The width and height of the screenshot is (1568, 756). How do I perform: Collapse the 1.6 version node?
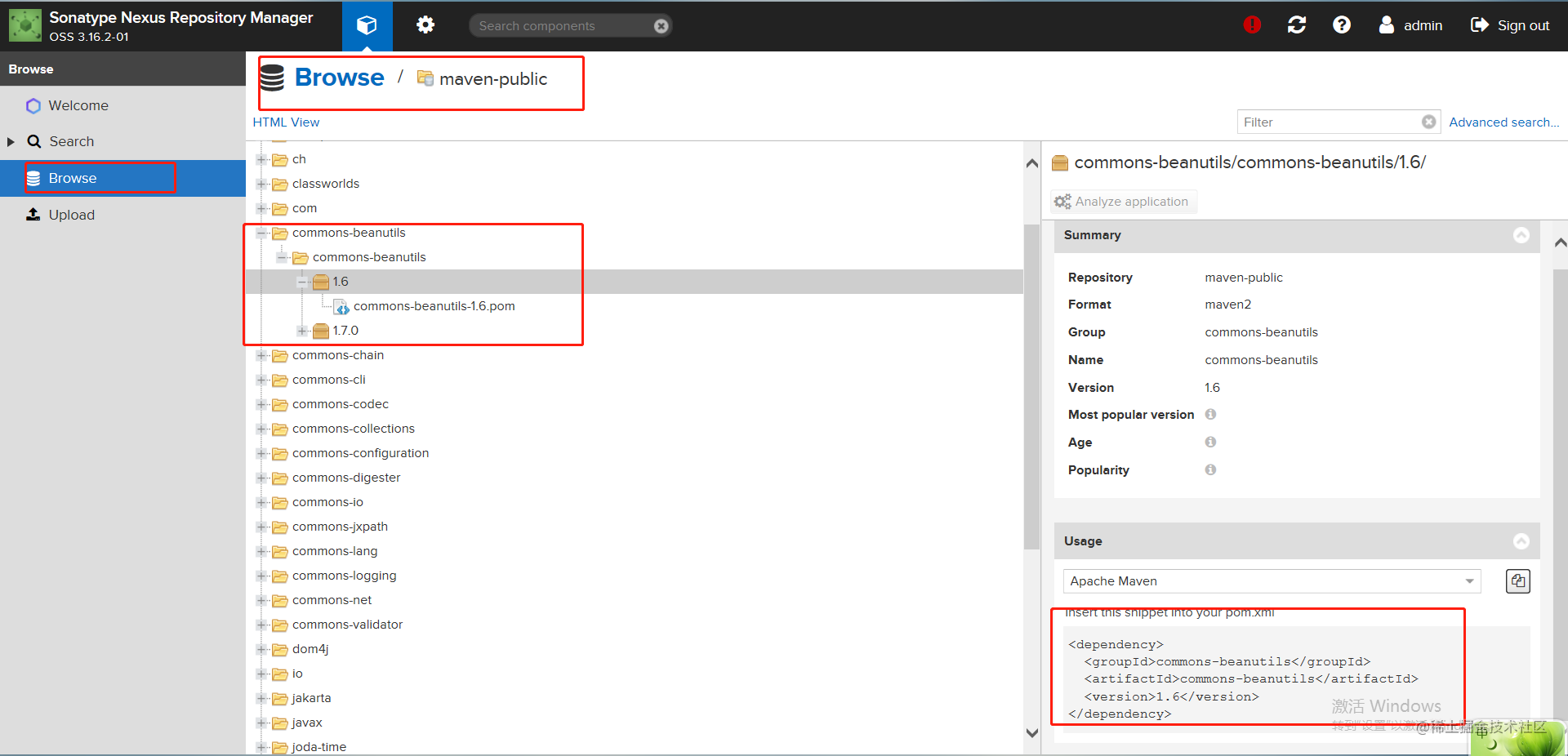click(303, 282)
